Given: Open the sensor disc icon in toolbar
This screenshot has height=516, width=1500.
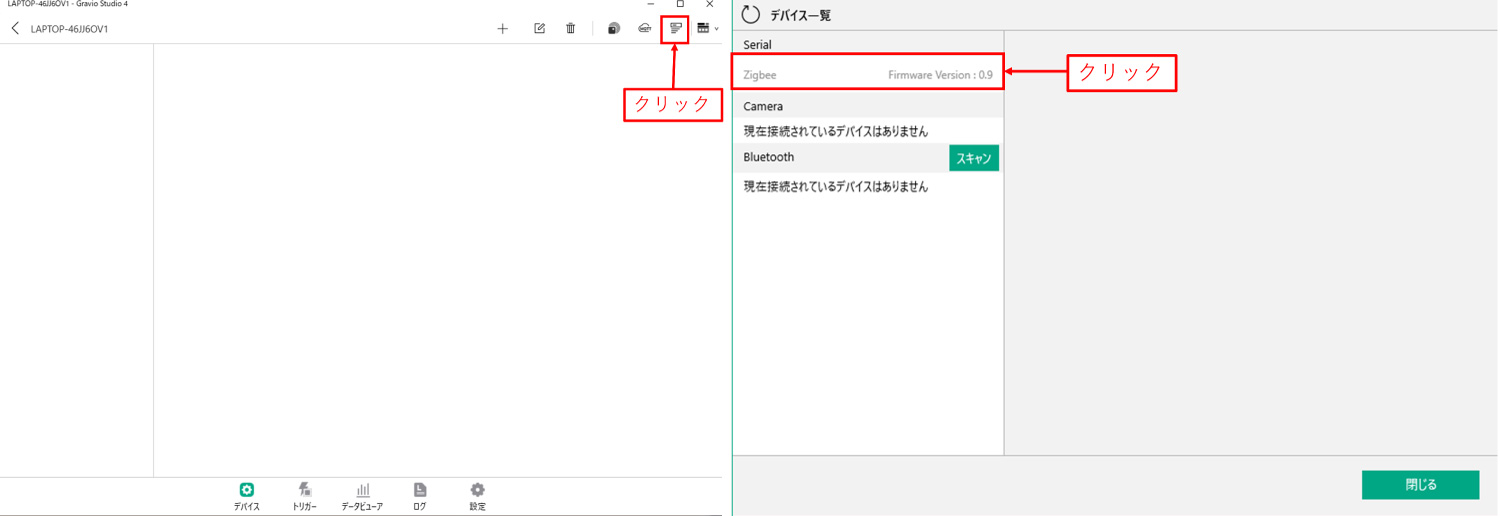Looking at the screenshot, I should pos(614,29).
